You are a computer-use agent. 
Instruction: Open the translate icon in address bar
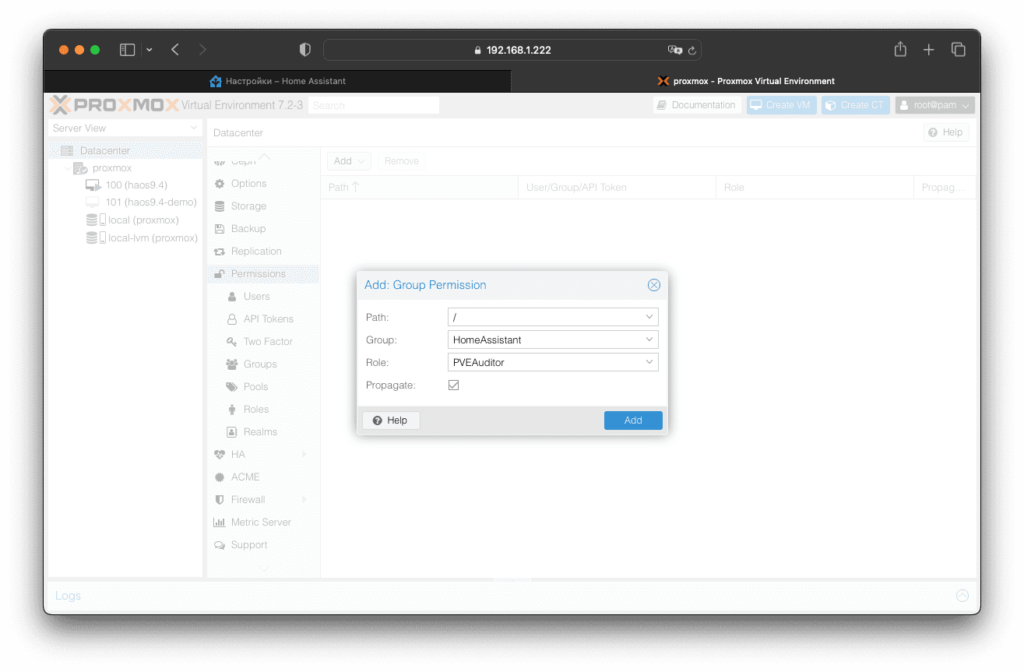(675, 50)
